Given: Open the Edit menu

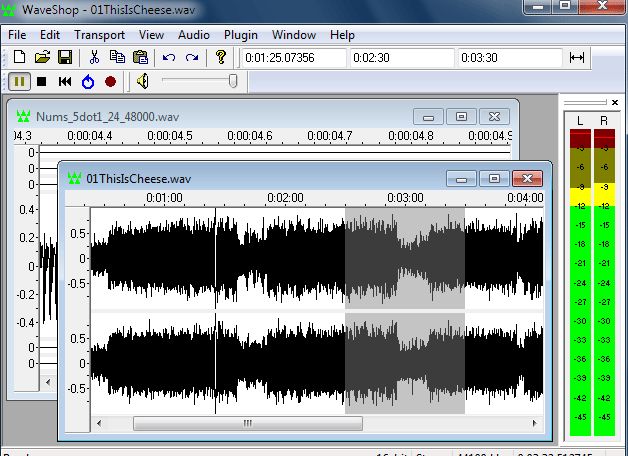Looking at the screenshot, I should (50, 35).
